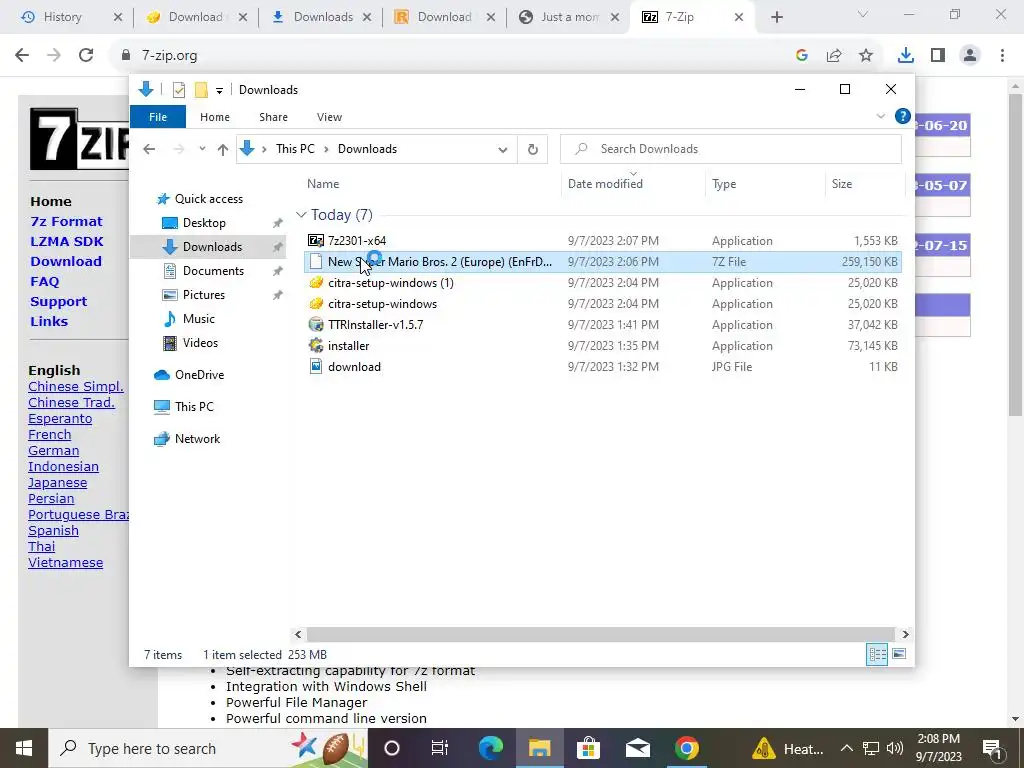Click Windows taskbar search box

tap(208, 748)
